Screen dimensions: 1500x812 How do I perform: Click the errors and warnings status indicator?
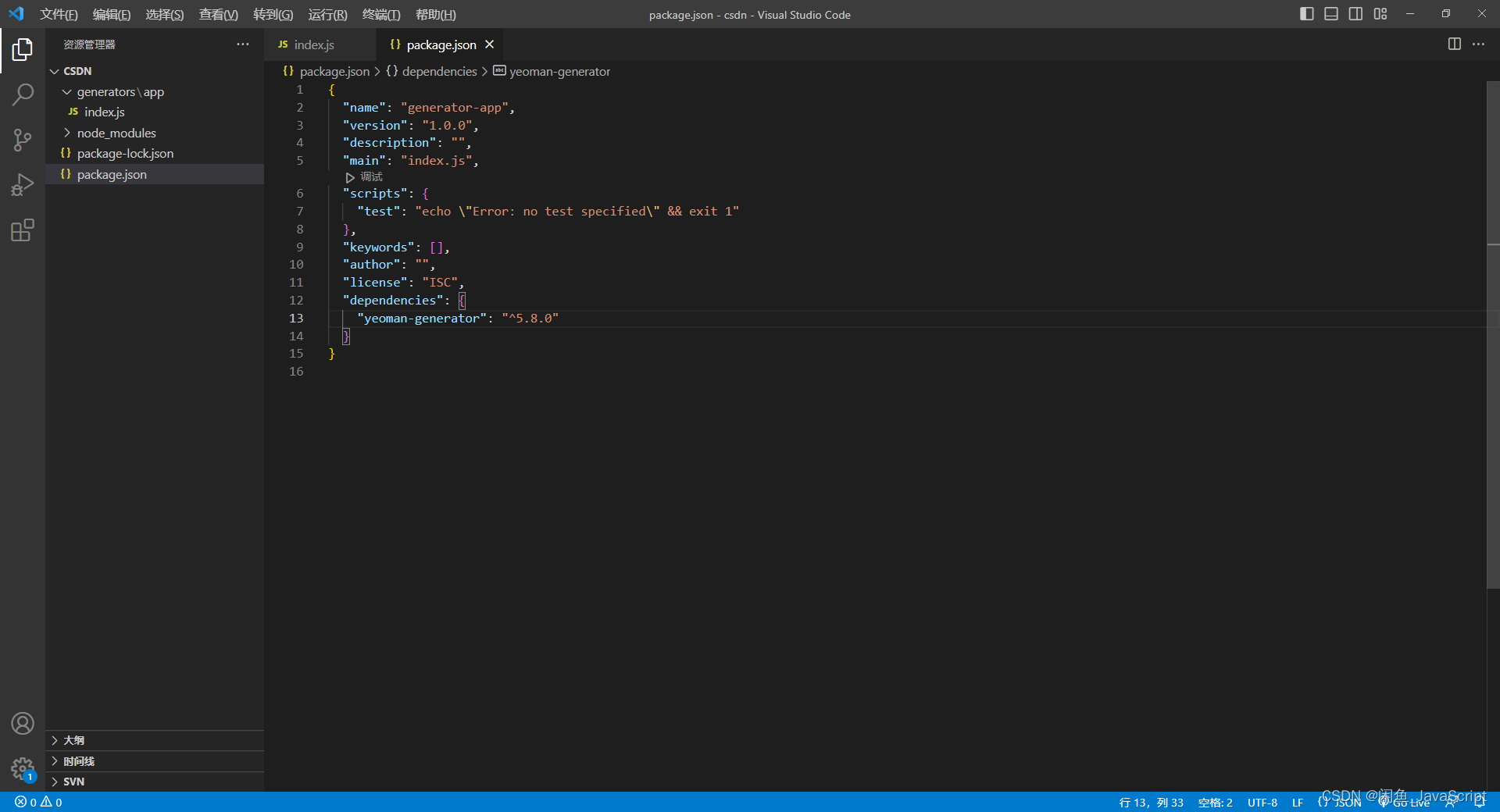pyautogui.click(x=38, y=802)
